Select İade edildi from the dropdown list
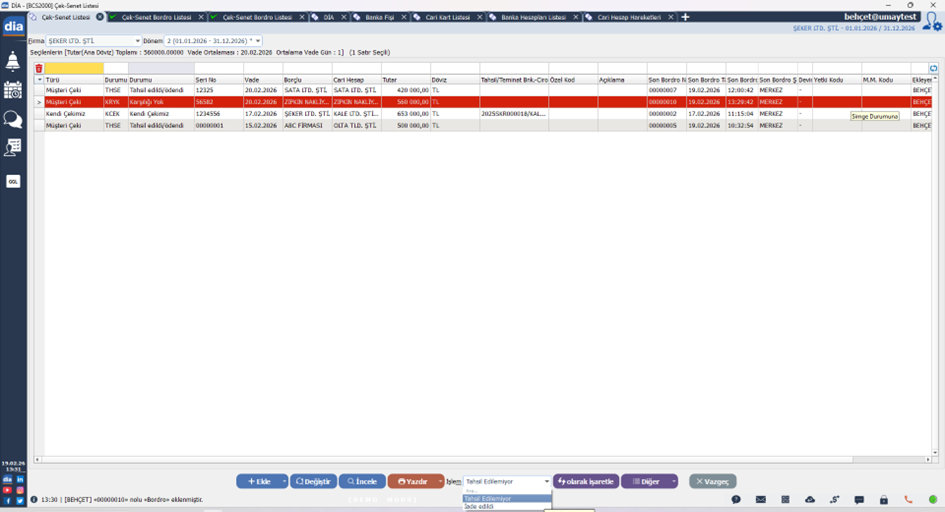The height and width of the screenshot is (512, 945). [480, 506]
